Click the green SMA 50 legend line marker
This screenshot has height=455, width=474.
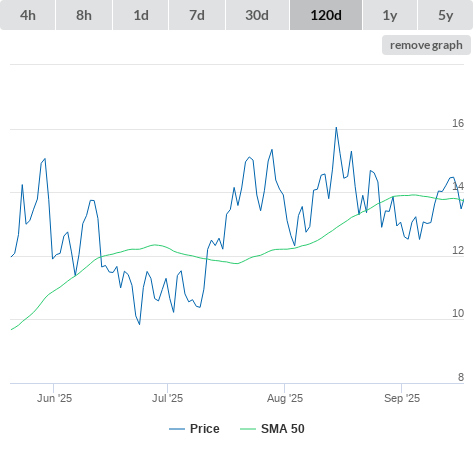248,429
